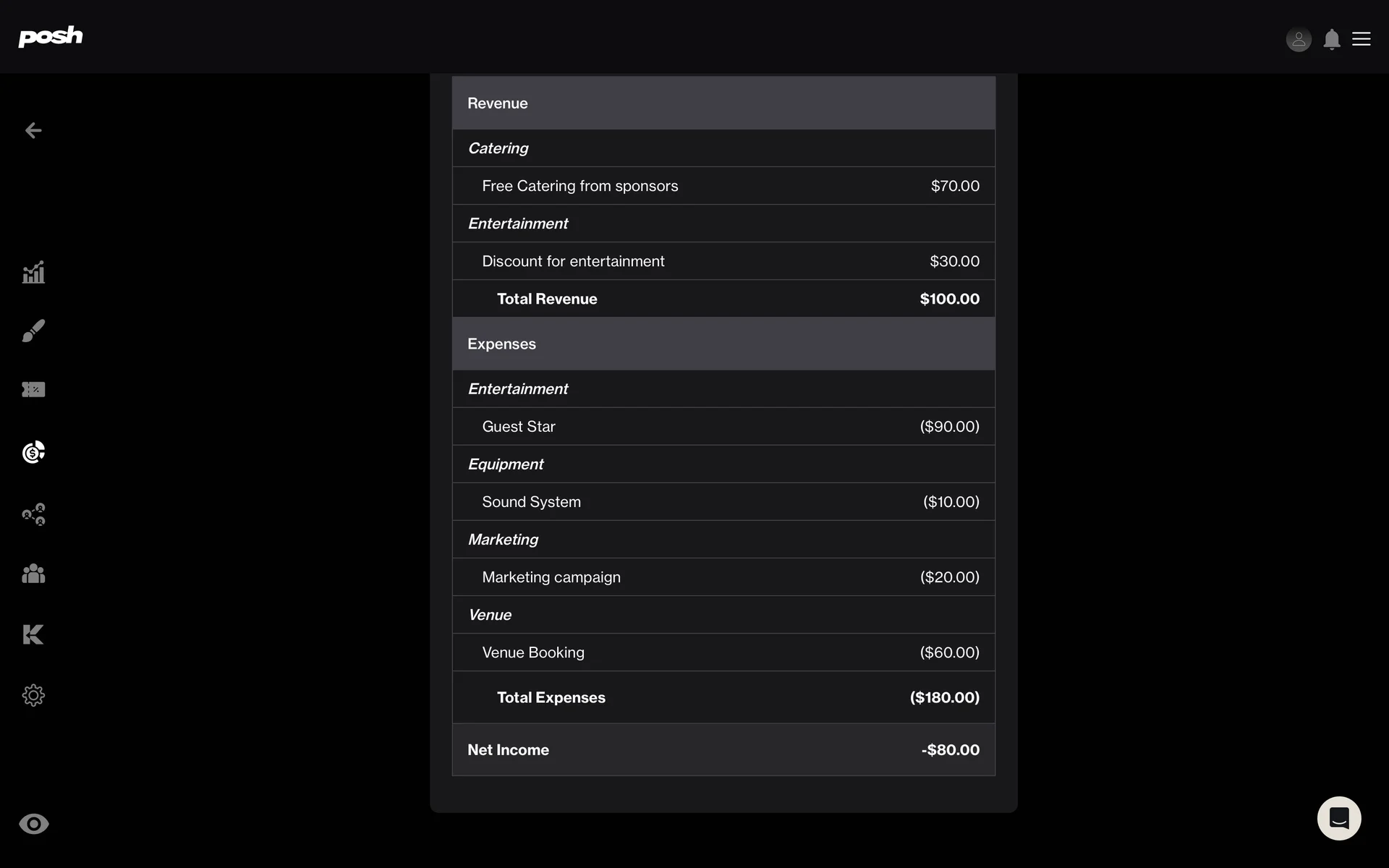This screenshot has width=1389, height=868.
Task: Click the Expenses section header
Action: [x=723, y=344]
